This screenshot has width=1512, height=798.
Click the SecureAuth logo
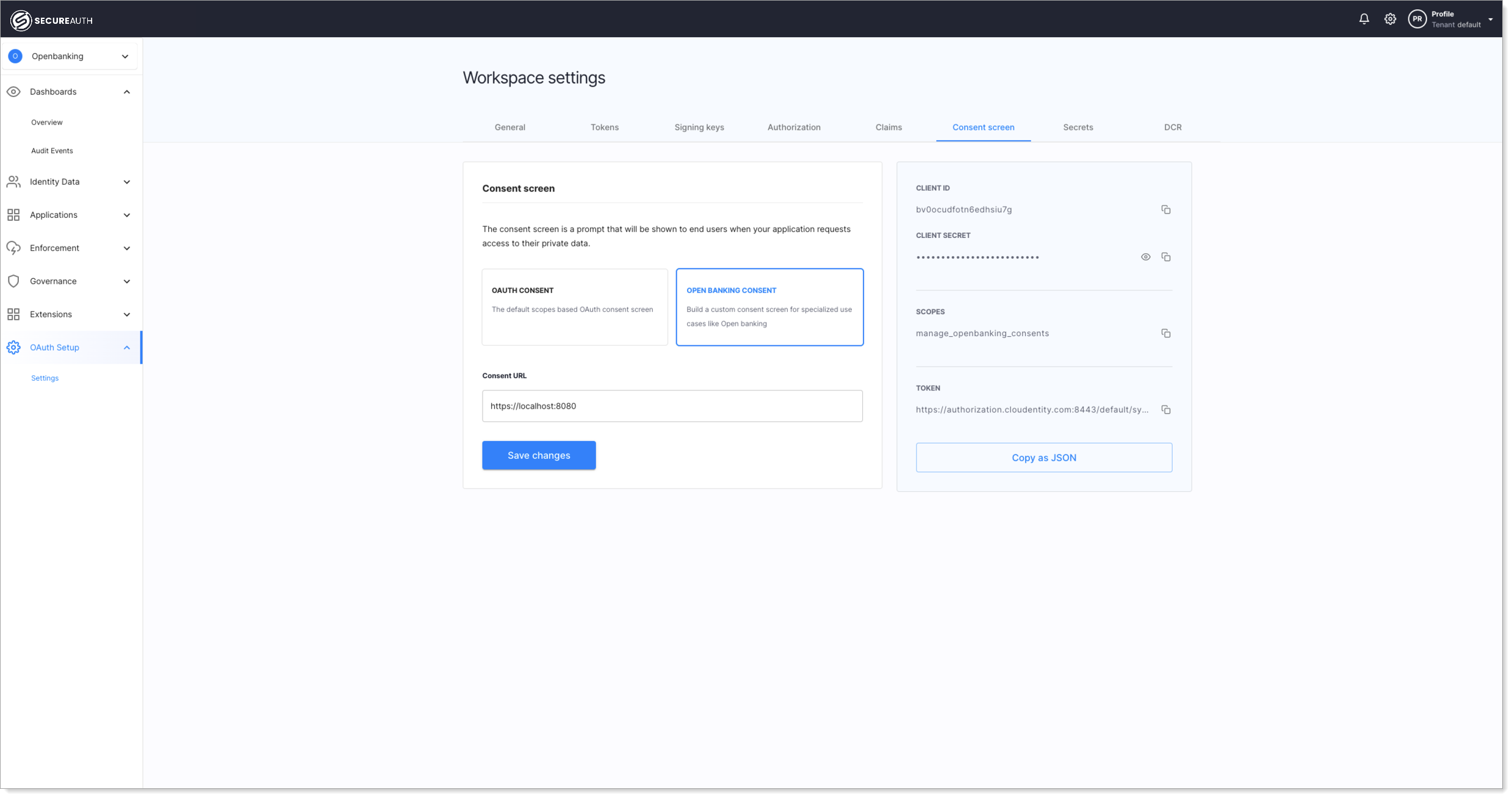[x=51, y=20]
